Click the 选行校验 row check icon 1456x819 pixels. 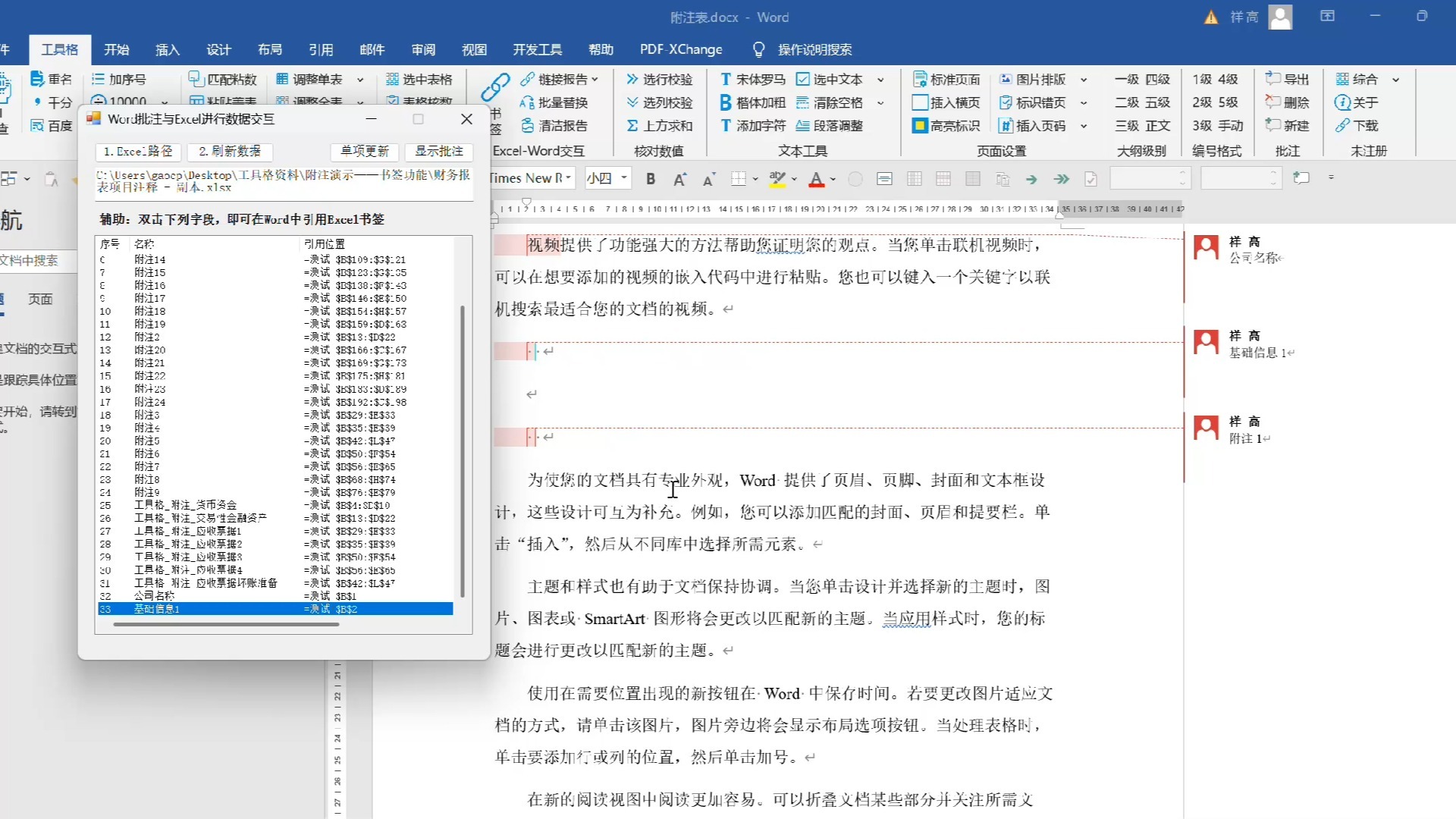point(632,80)
